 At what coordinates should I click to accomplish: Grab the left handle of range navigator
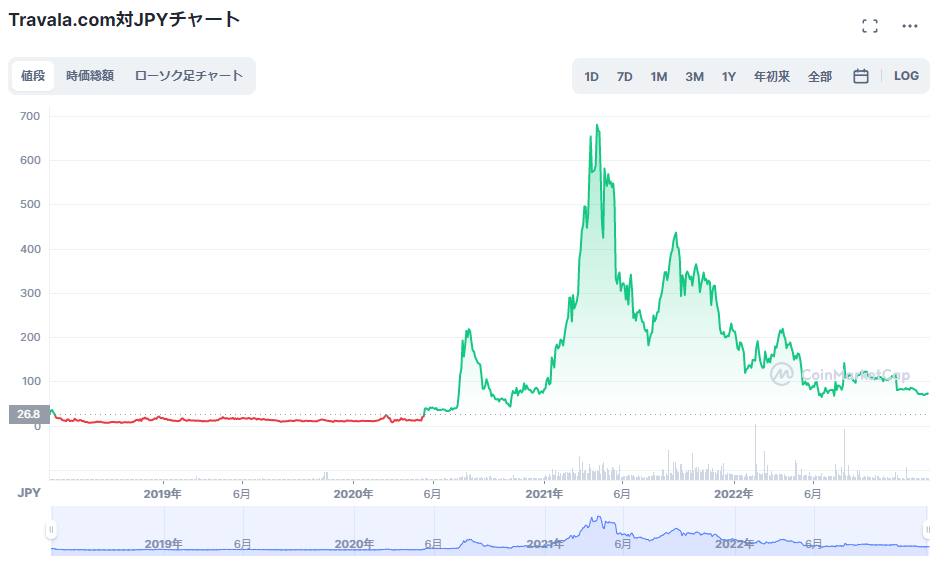[51, 530]
